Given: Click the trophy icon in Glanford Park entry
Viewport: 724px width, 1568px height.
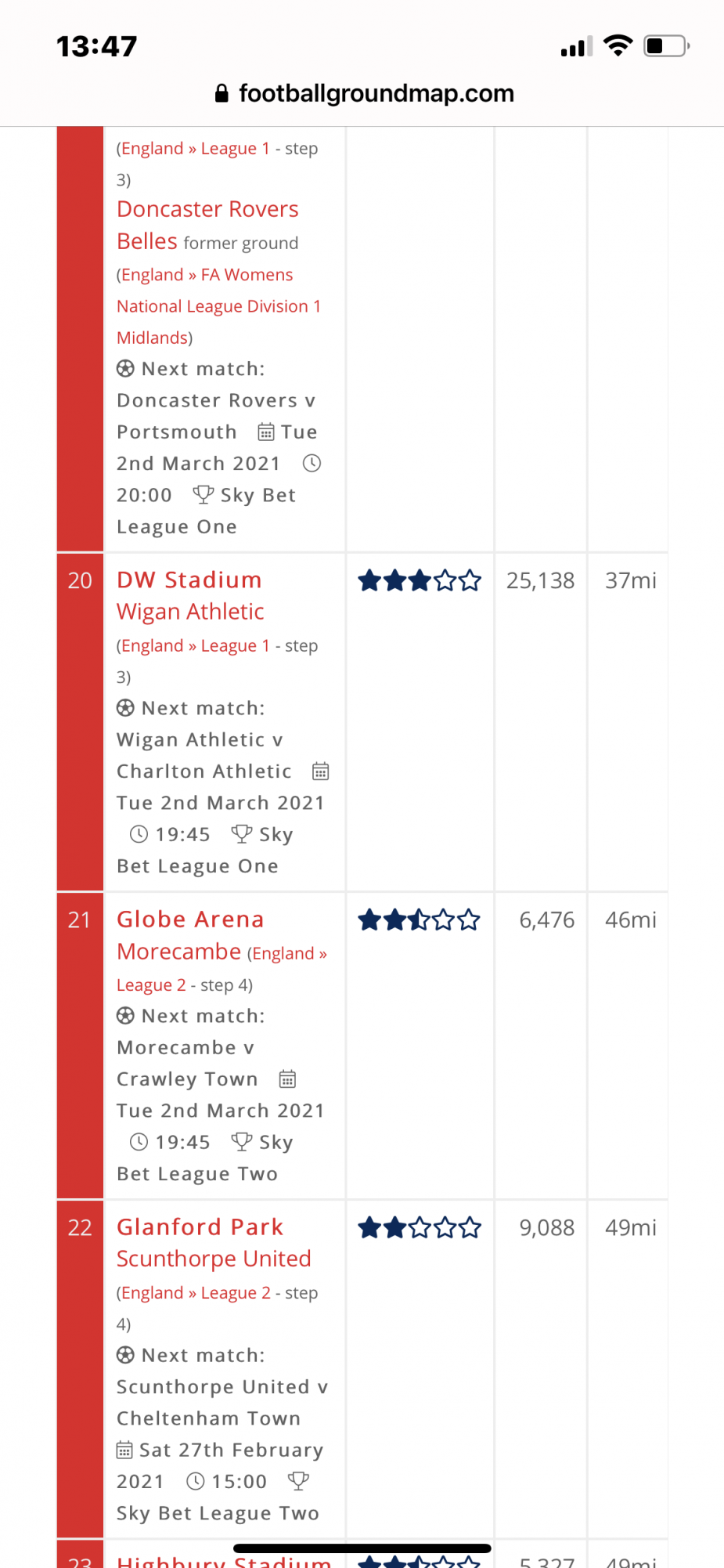Looking at the screenshot, I should click(x=298, y=1480).
